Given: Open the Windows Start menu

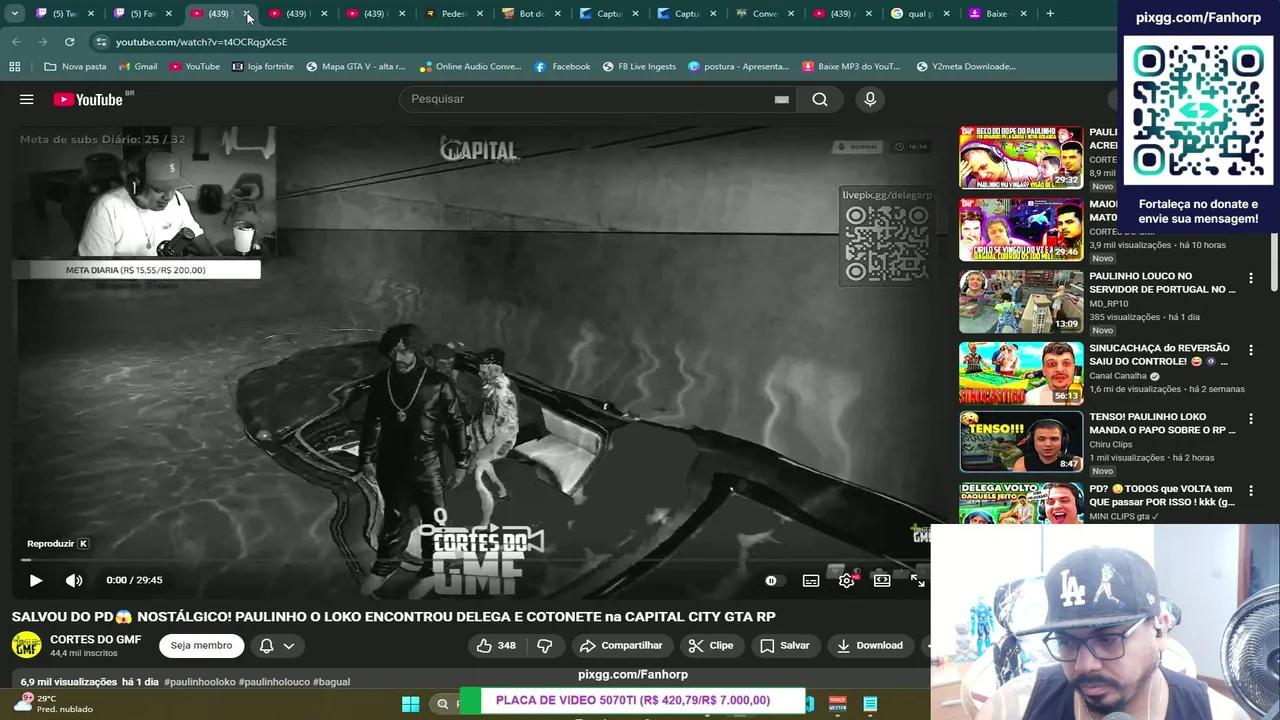Looking at the screenshot, I should (x=410, y=703).
